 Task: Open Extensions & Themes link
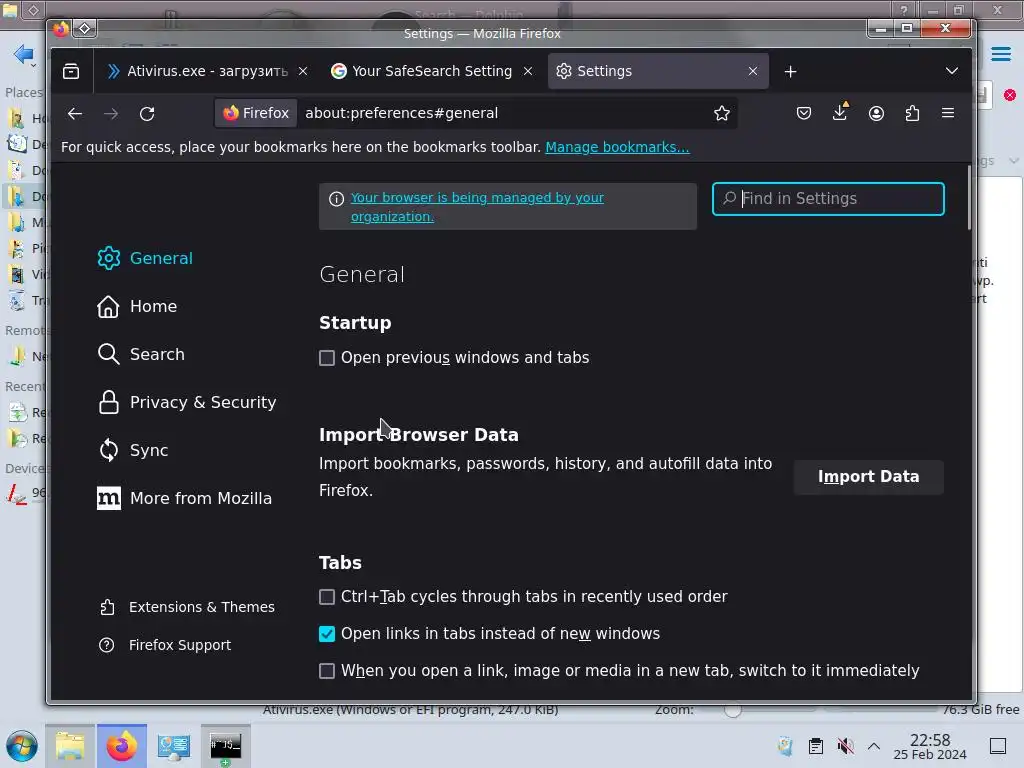[x=187, y=607]
